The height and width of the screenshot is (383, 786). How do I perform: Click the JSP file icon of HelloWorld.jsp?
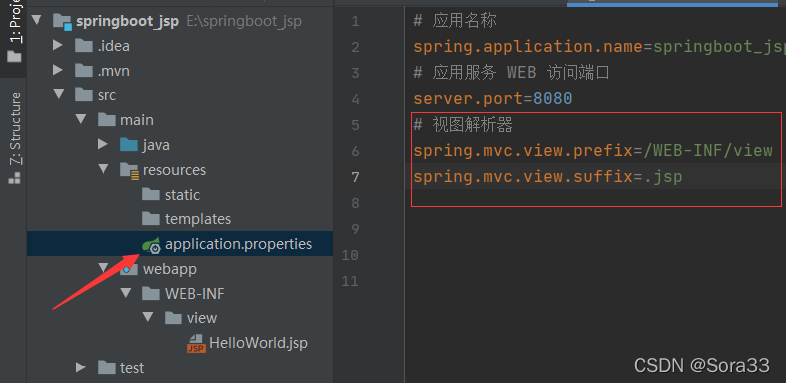[196, 343]
